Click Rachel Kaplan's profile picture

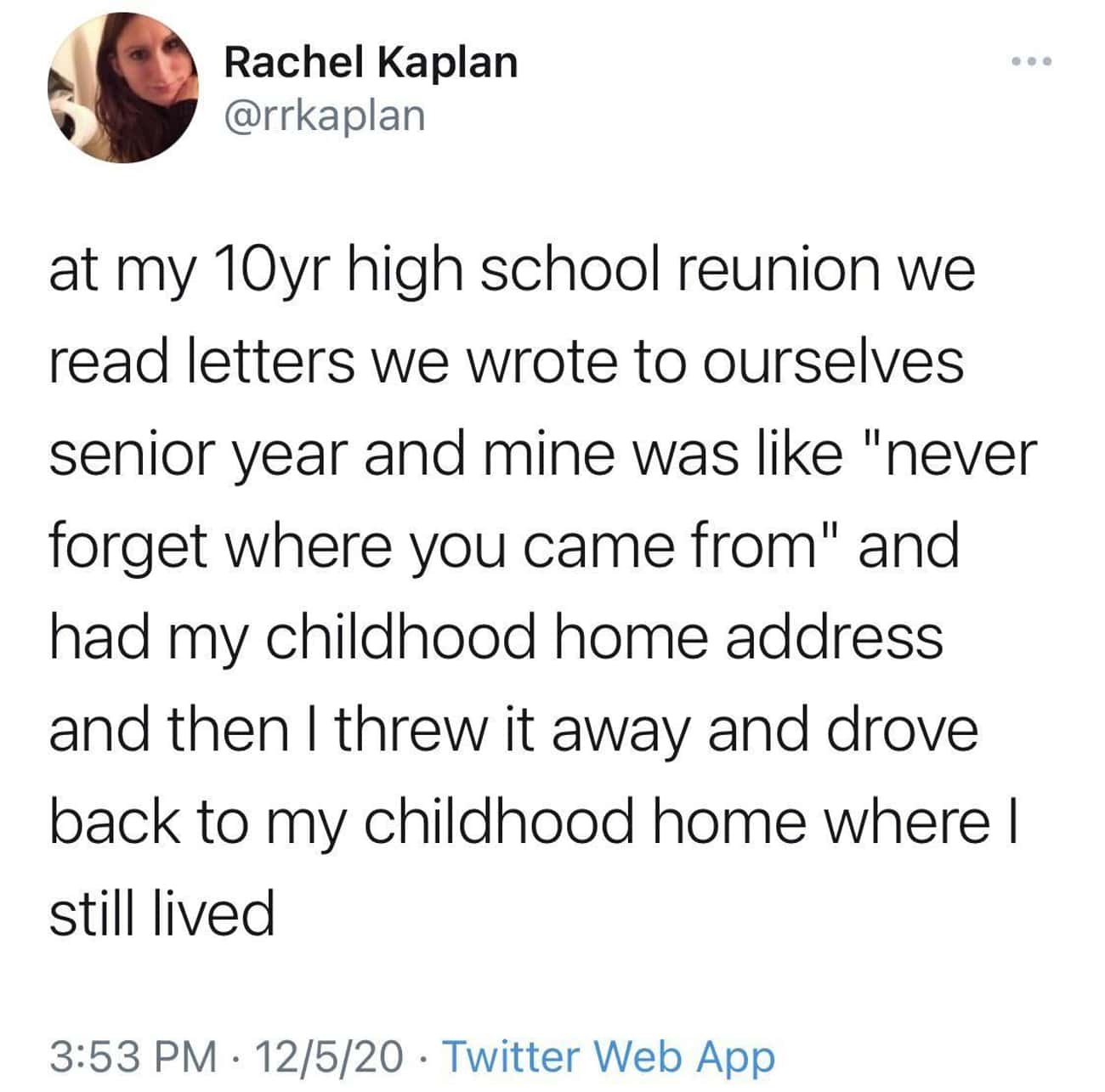point(122,87)
